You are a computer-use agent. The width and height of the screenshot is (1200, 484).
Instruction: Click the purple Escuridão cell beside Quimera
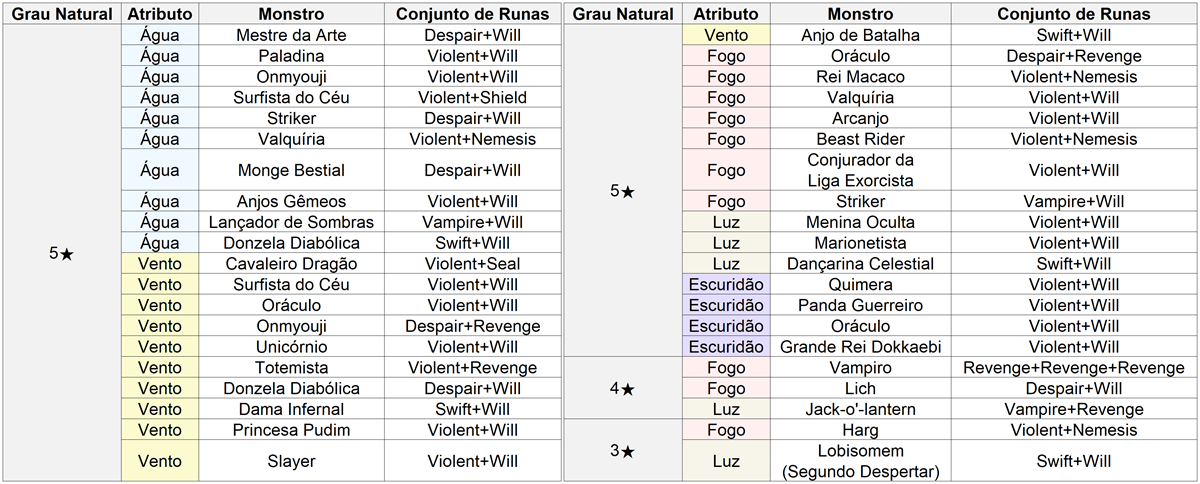[x=726, y=285]
